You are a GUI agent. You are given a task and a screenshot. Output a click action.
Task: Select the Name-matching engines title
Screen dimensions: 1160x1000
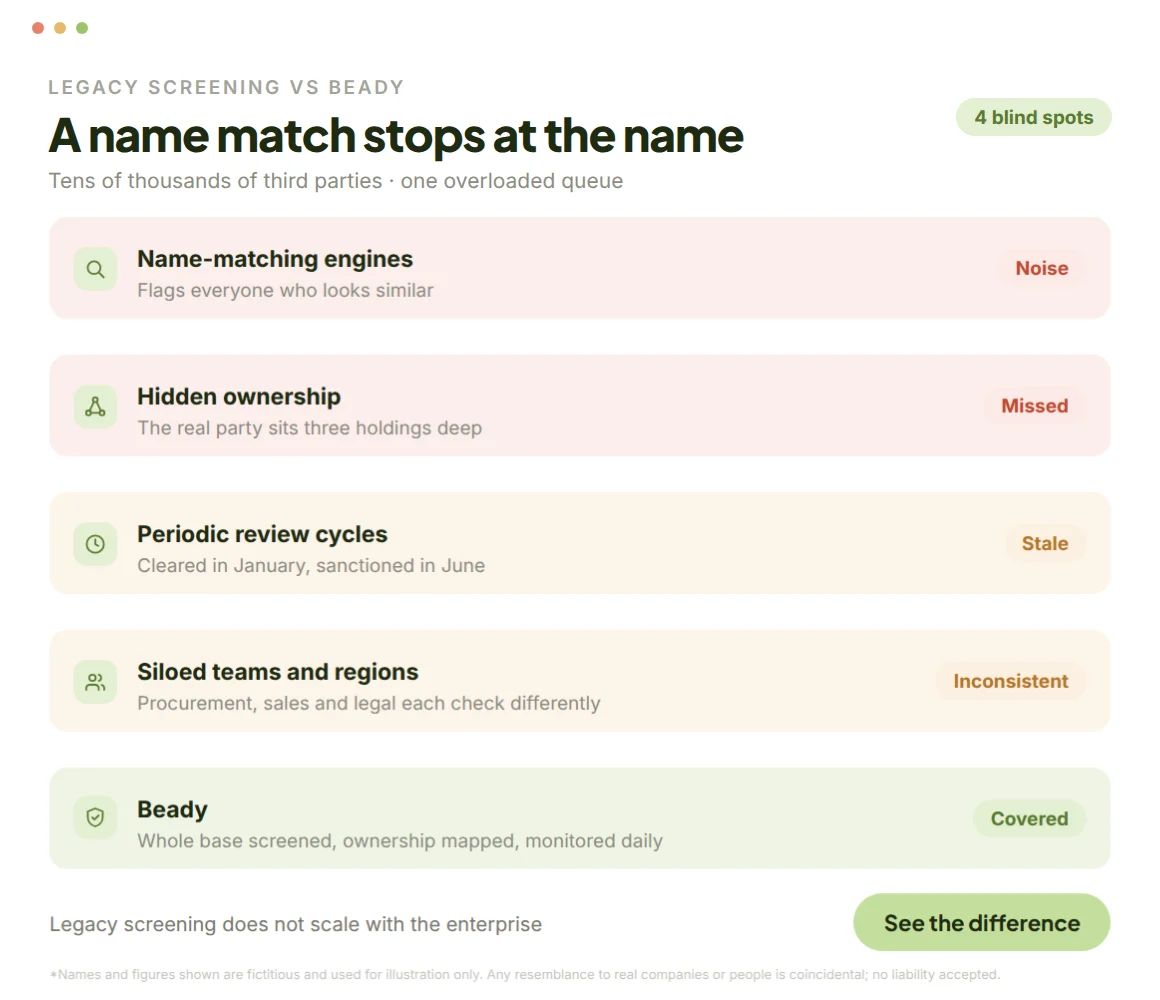tap(275, 259)
